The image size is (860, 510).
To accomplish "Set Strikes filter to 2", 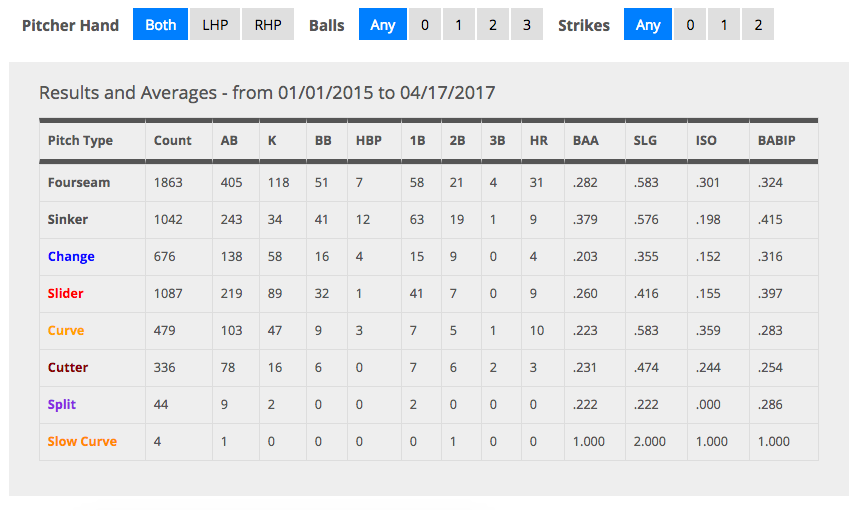I will click(x=758, y=24).
